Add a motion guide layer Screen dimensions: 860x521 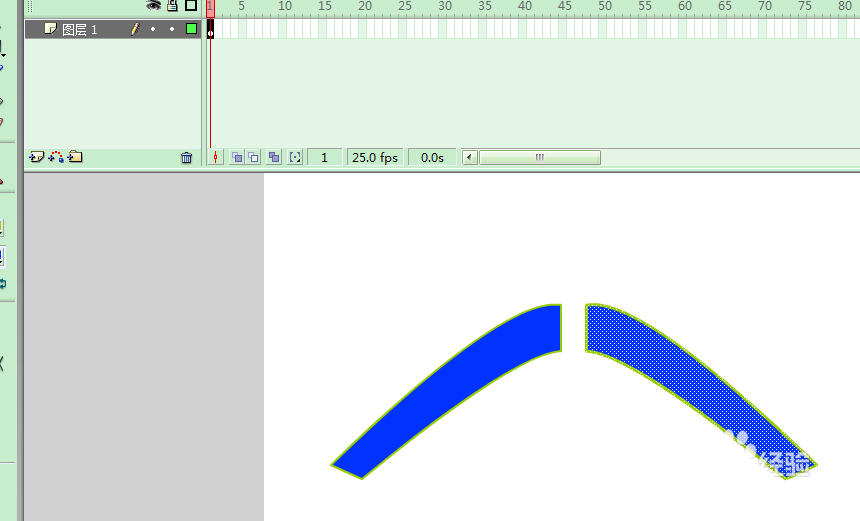tap(56, 157)
